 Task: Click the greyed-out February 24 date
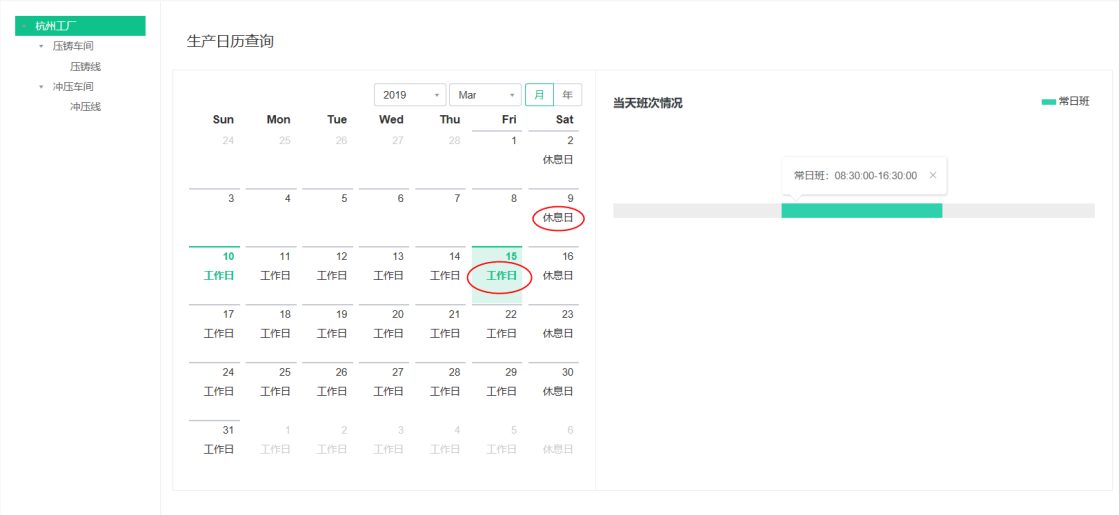coord(214,158)
